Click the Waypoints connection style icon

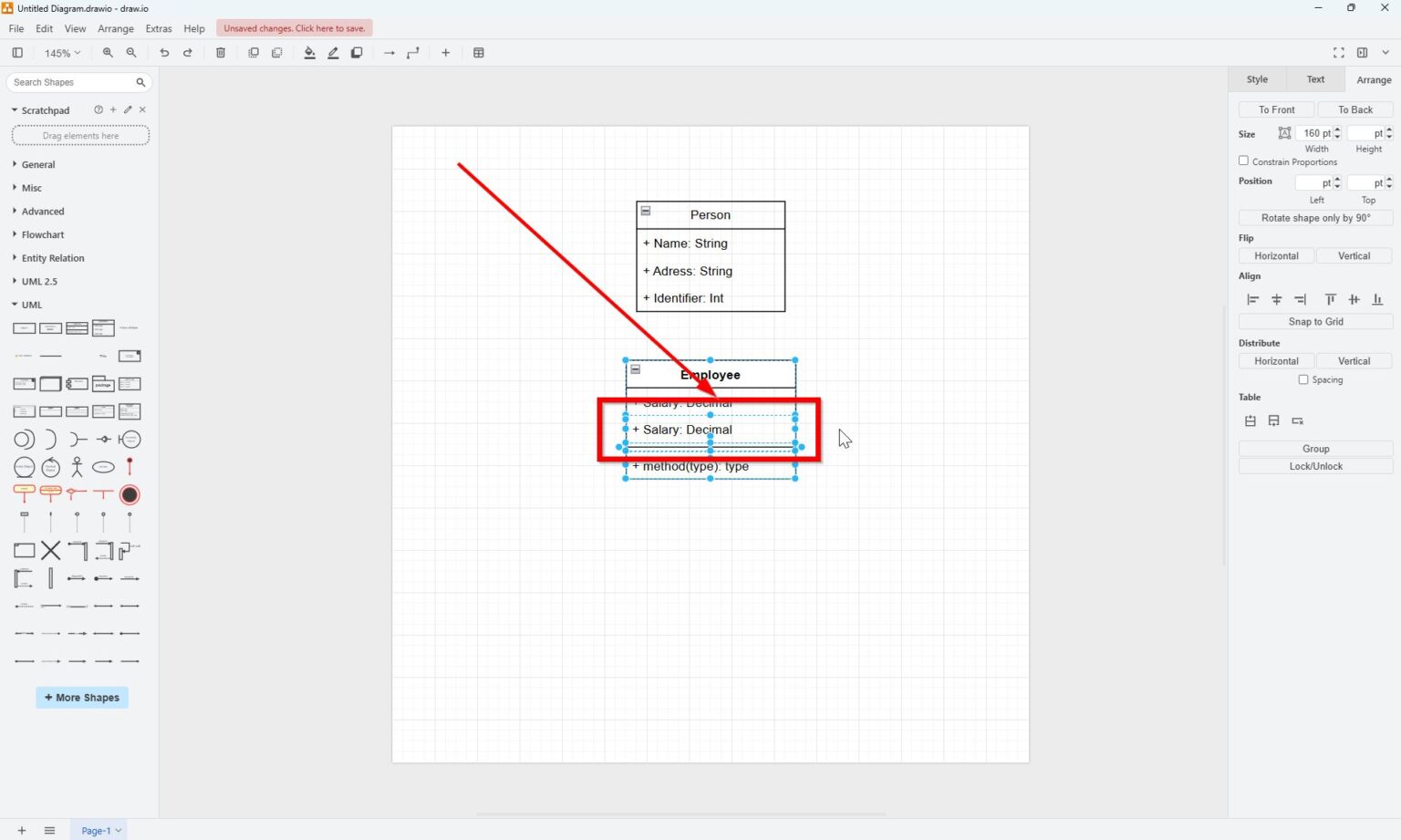pos(412,52)
